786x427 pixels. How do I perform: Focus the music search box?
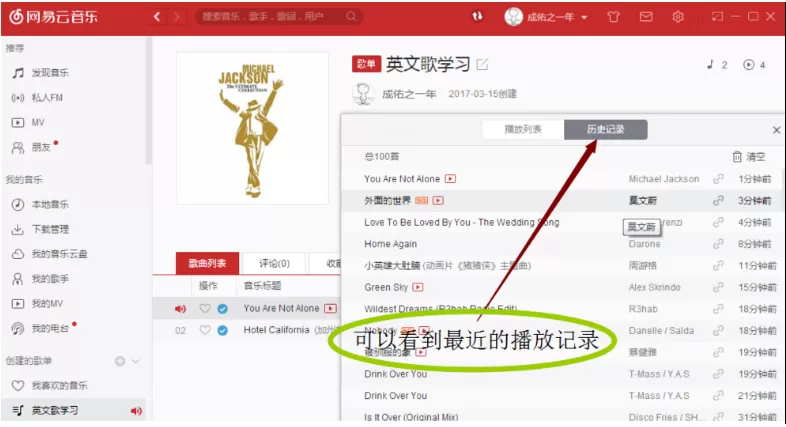point(278,17)
